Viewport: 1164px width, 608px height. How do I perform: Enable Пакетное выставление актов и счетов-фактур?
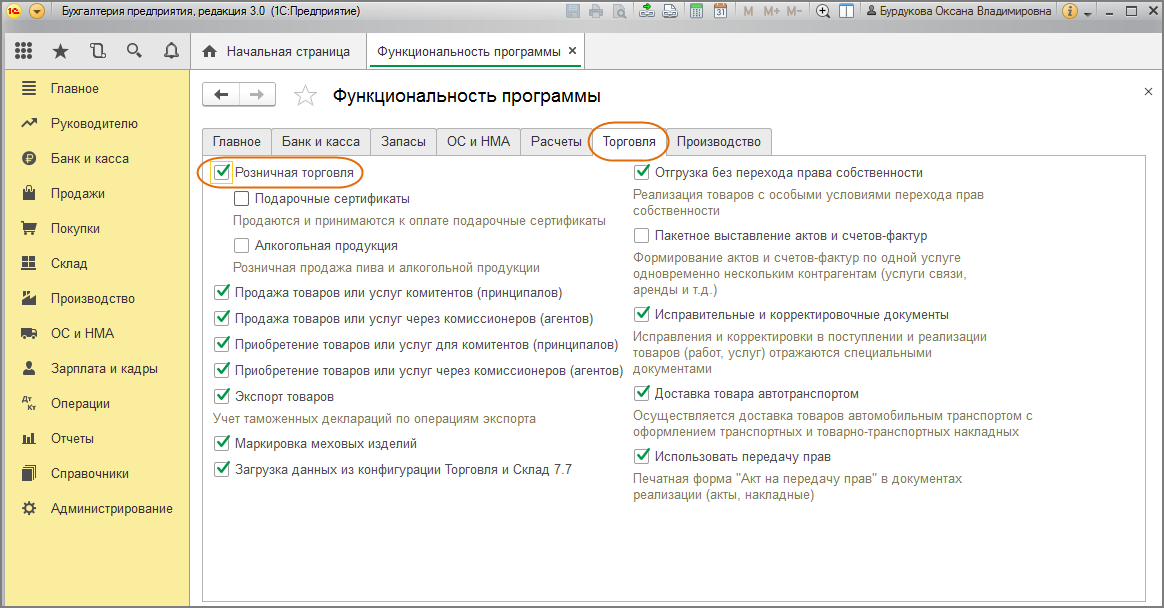click(641, 235)
